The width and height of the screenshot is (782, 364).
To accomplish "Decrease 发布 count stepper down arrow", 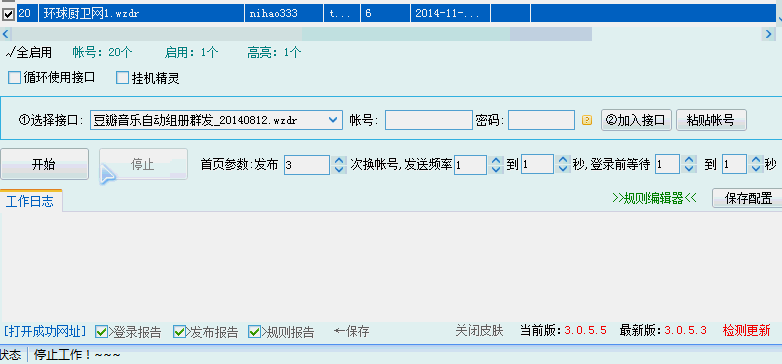I will click(340, 170).
